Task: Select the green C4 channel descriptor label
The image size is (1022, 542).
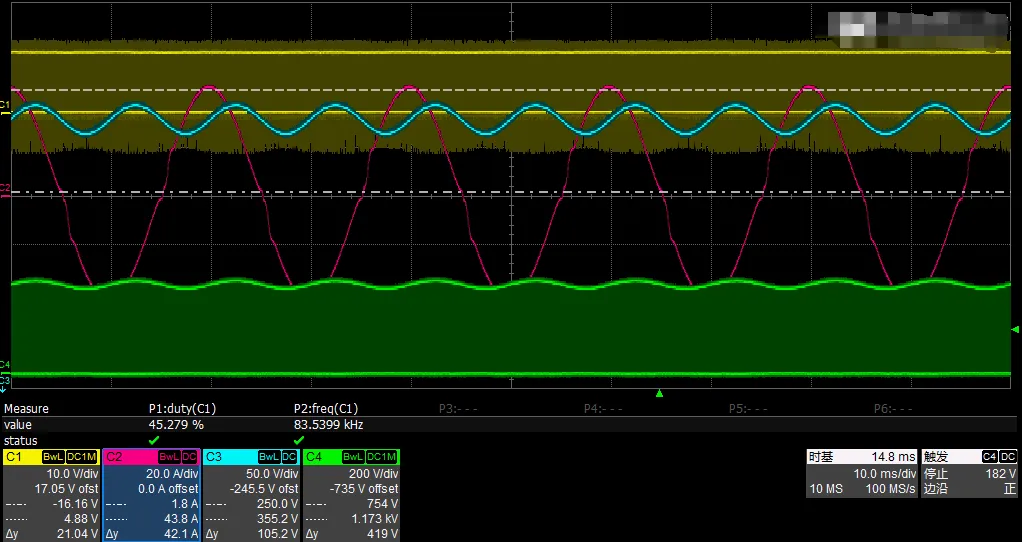Action: [x=315, y=456]
